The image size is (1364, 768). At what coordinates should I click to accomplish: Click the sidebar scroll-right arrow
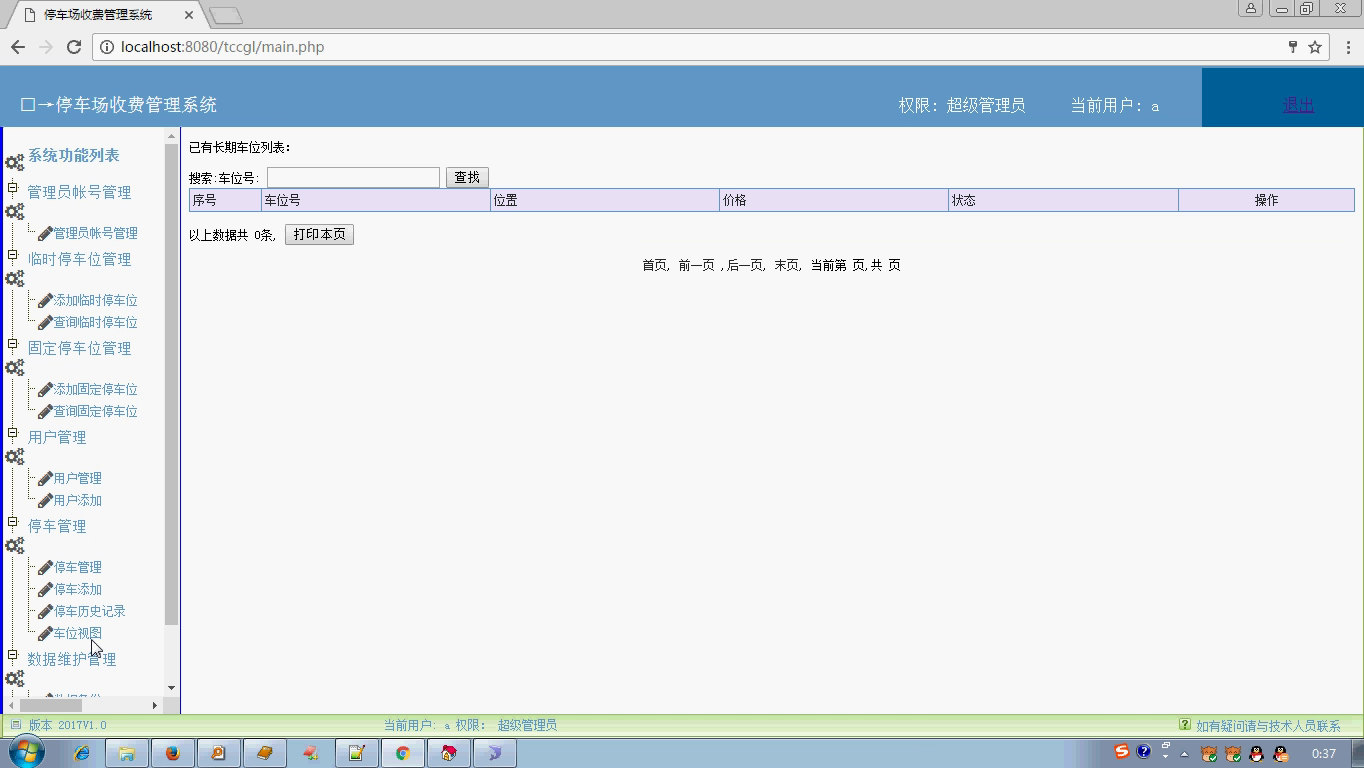154,705
